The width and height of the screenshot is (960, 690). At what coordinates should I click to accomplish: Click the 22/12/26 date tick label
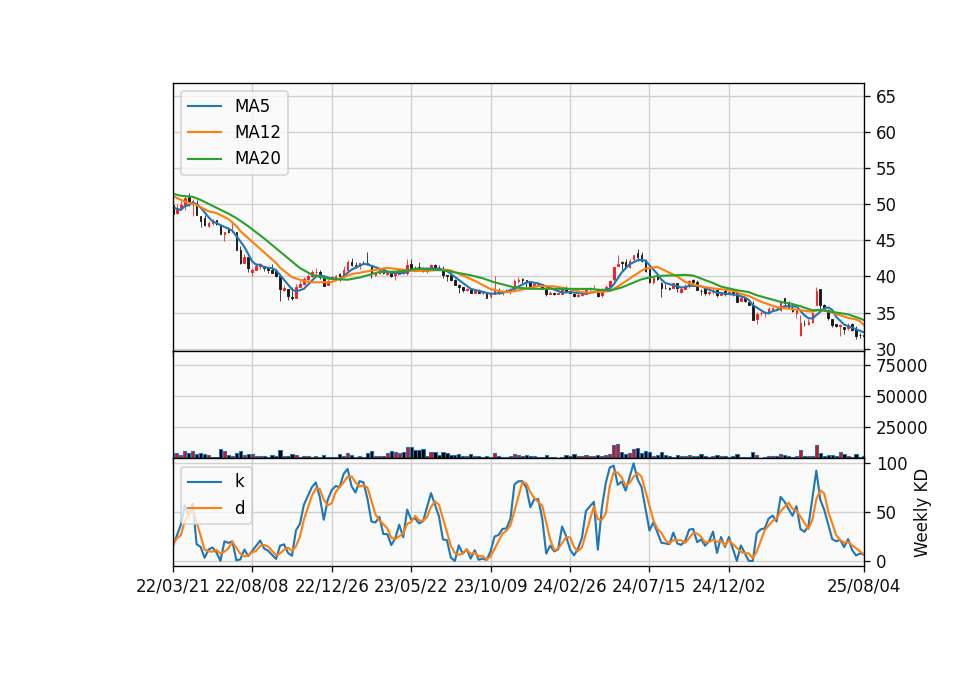point(332,586)
